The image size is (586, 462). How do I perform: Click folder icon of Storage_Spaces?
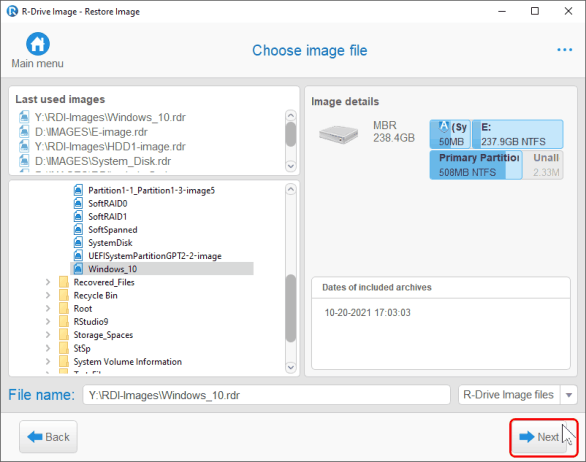coord(64,335)
